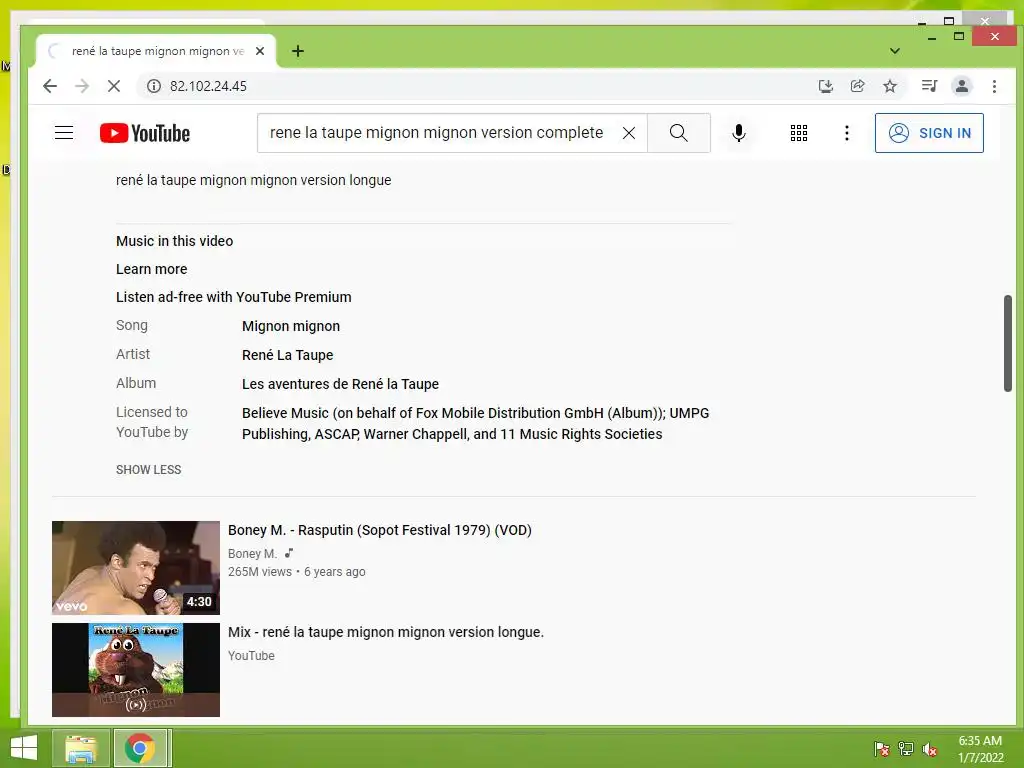Click Learn more link
The height and width of the screenshot is (768, 1024).
click(x=152, y=269)
